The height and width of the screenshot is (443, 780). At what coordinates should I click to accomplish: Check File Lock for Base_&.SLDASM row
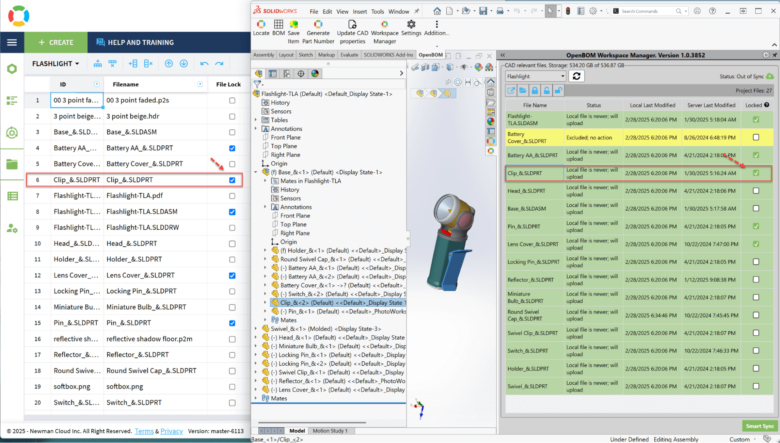[x=232, y=132]
